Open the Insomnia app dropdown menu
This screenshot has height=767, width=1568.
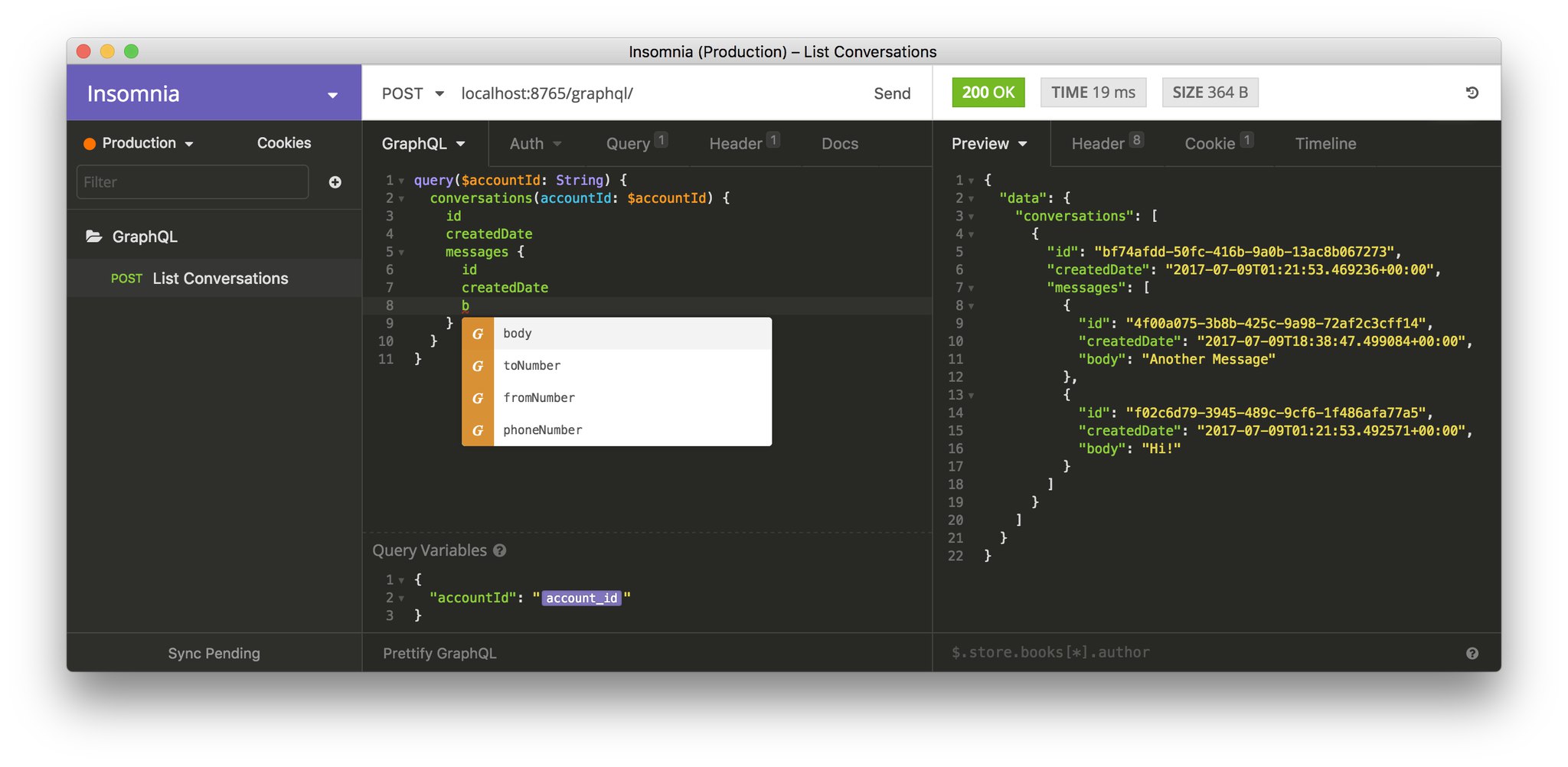(332, 95)
